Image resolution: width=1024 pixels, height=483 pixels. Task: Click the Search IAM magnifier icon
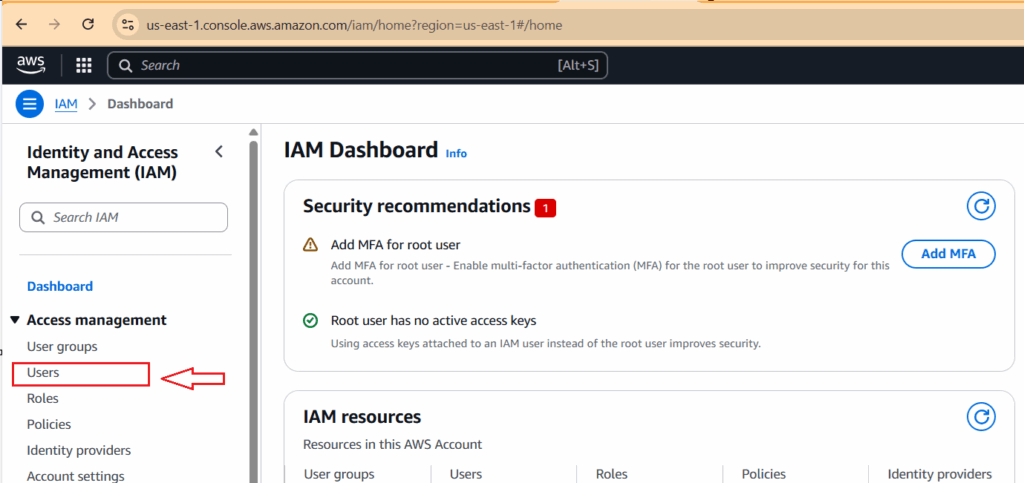pos(38,217)
